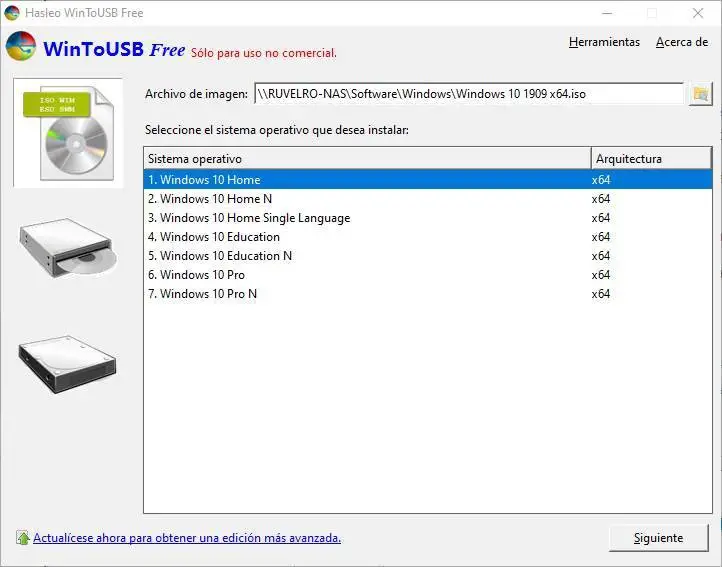Viewport: 722px width, 567px height.
Task: Click the title bar application icon
Action: tap(12, 12)
